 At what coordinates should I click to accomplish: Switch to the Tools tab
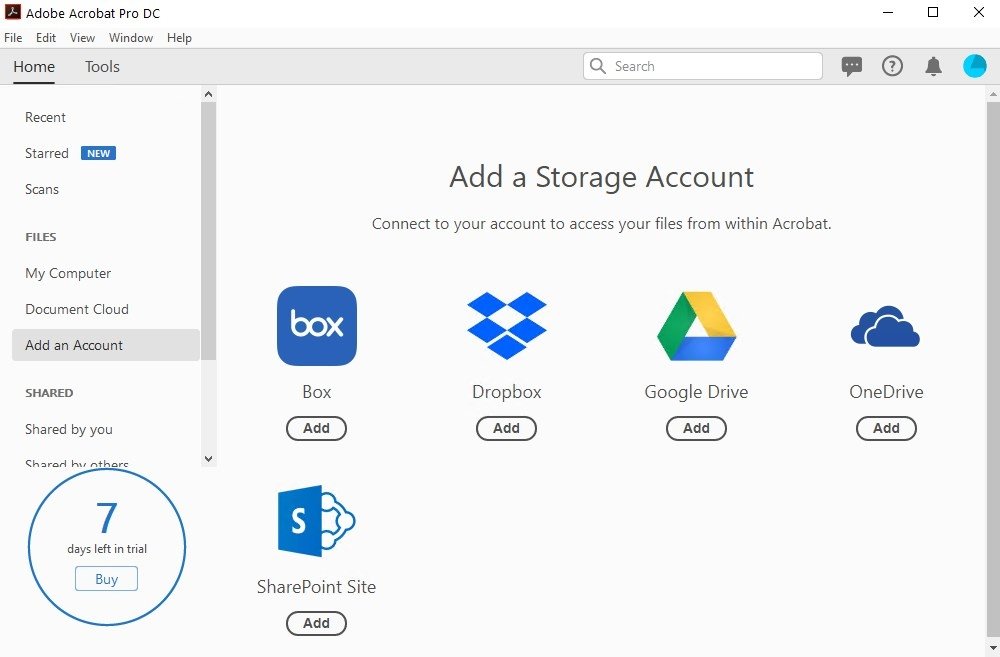[x=102, y=66]
